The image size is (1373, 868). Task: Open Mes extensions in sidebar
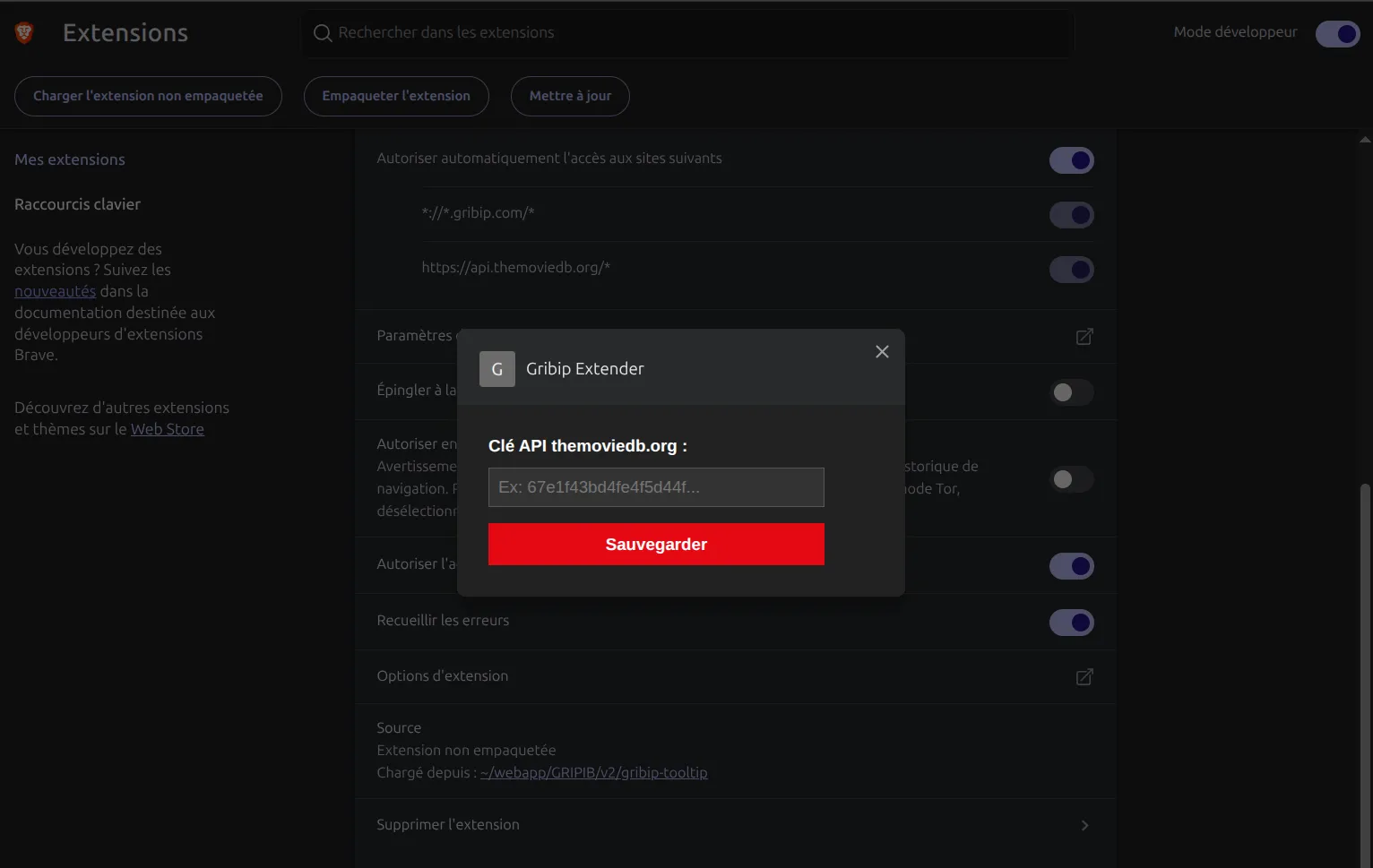[70, 159]
